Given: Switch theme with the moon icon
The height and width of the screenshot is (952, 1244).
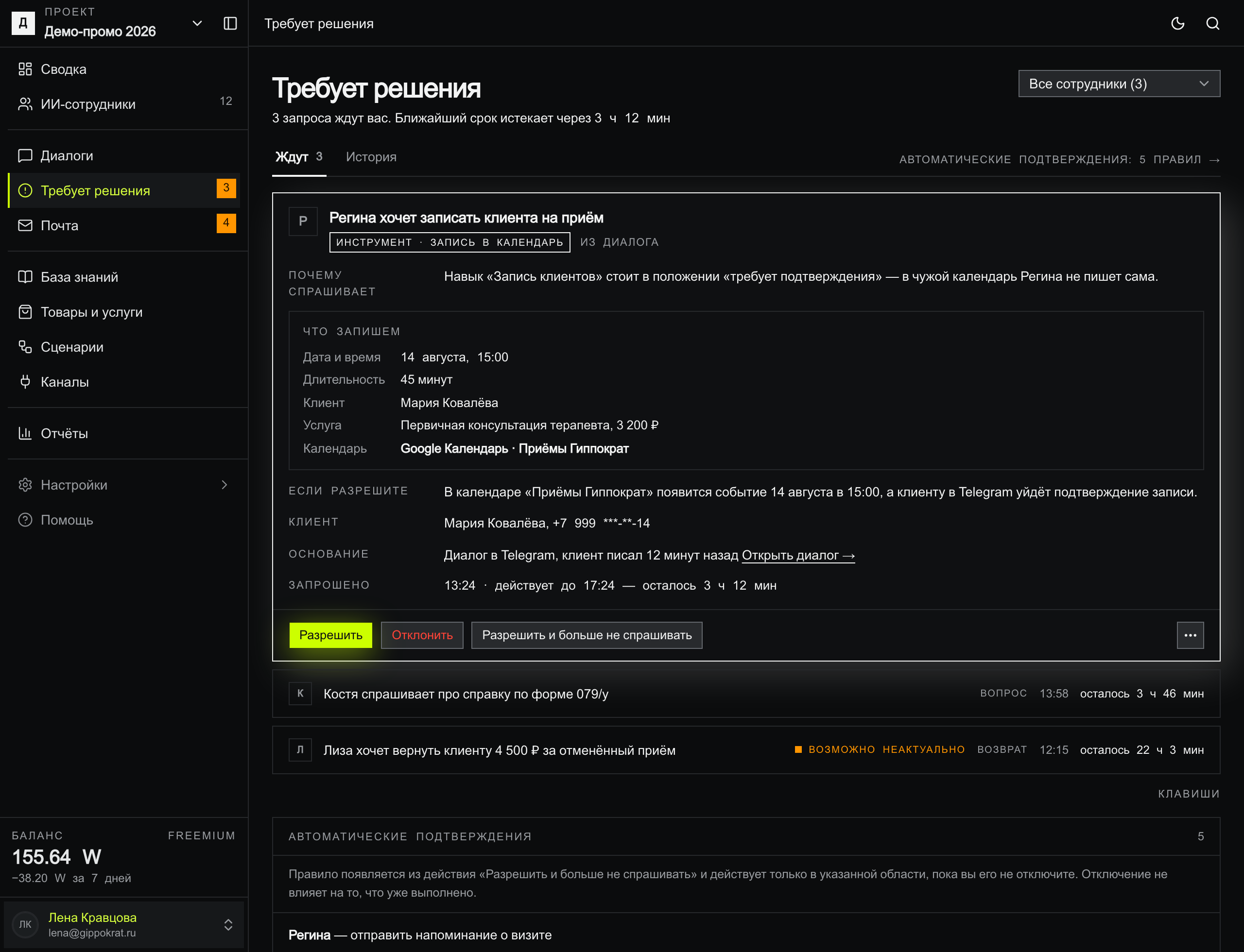Looking at the screenshot, I should [x=1177, y=23].
